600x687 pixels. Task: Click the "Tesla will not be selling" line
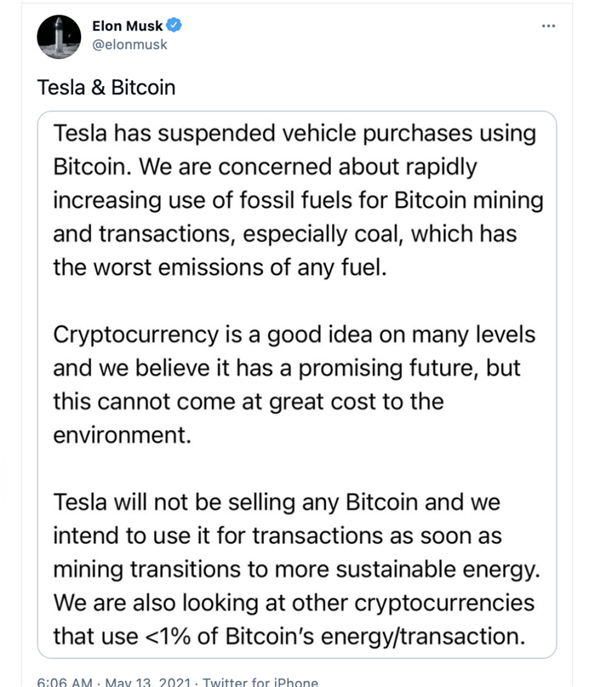[x=276, y=502]
